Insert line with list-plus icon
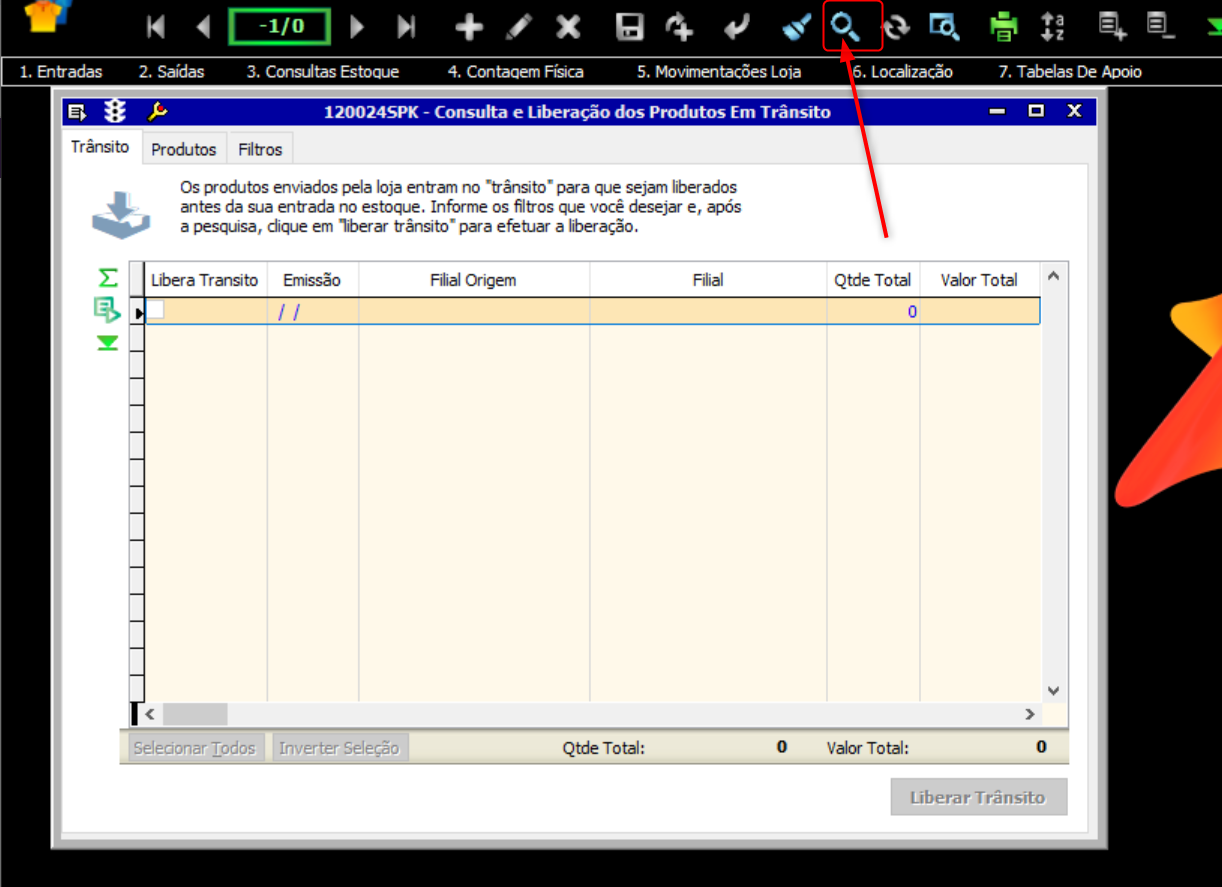This screenshot has height=887, width=1222. 1113,25
